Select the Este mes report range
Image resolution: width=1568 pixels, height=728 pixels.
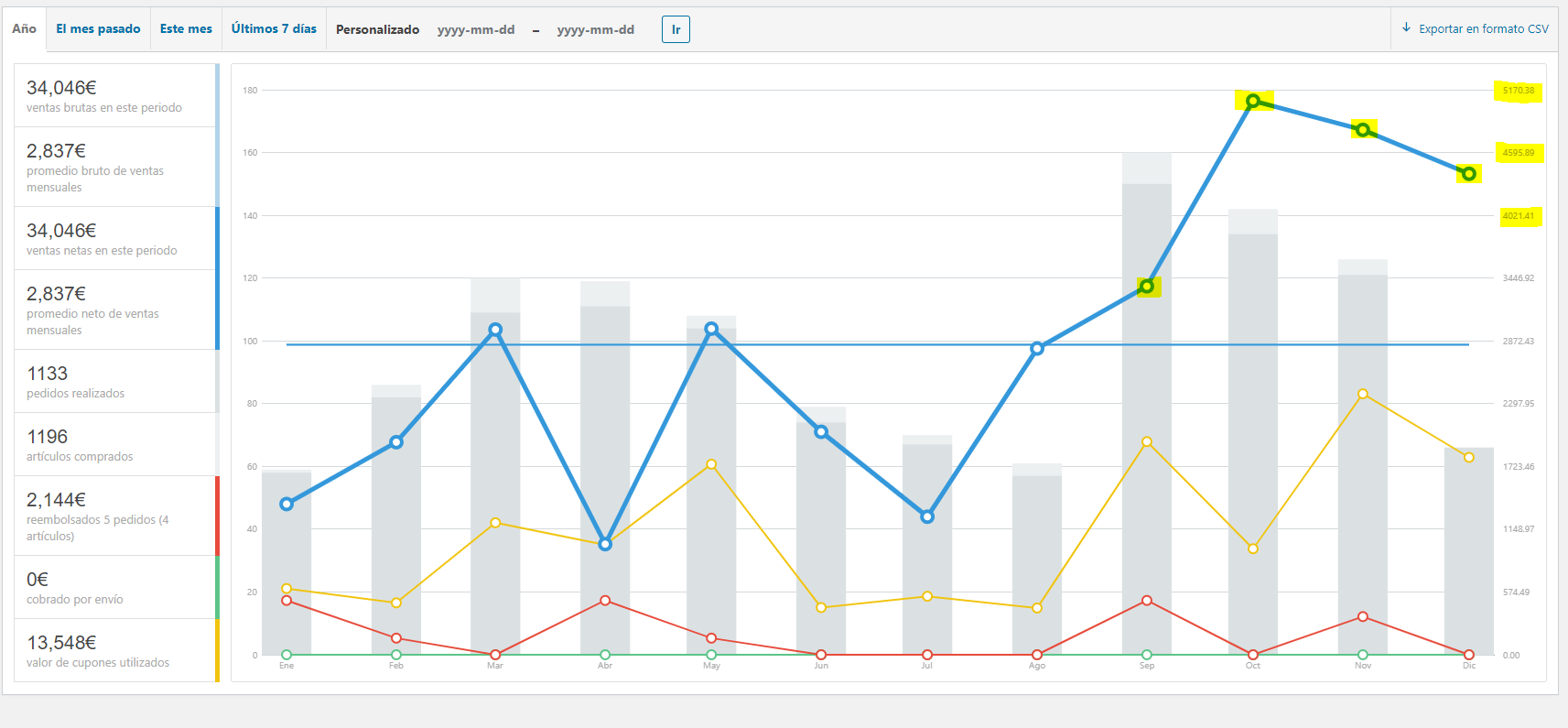pos(186,29)
